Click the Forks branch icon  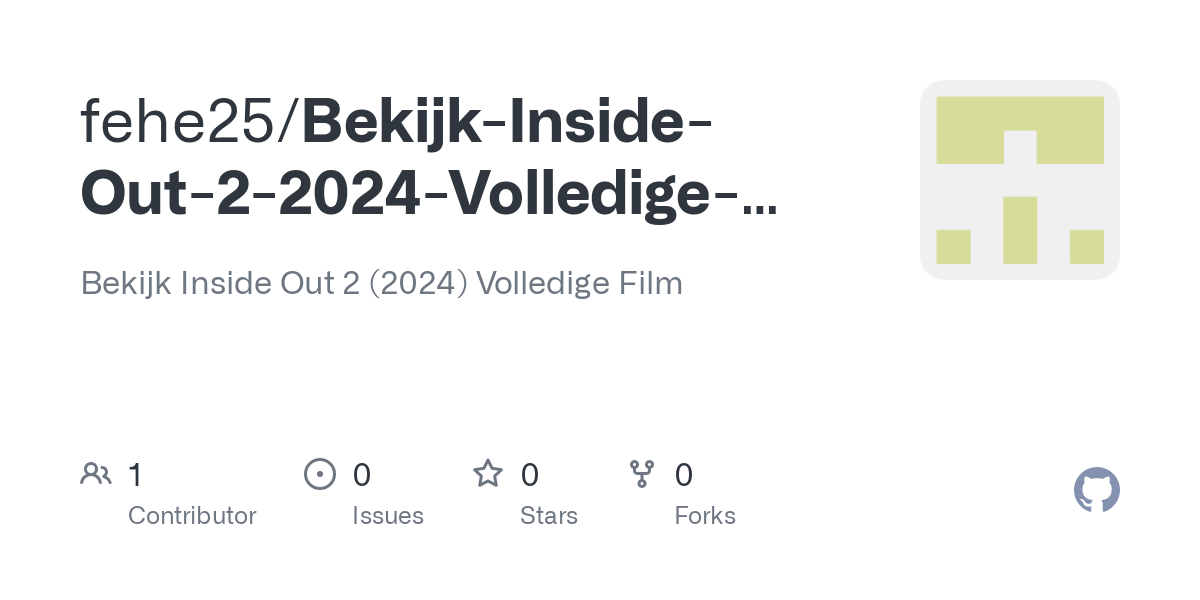tap(641, 474)
